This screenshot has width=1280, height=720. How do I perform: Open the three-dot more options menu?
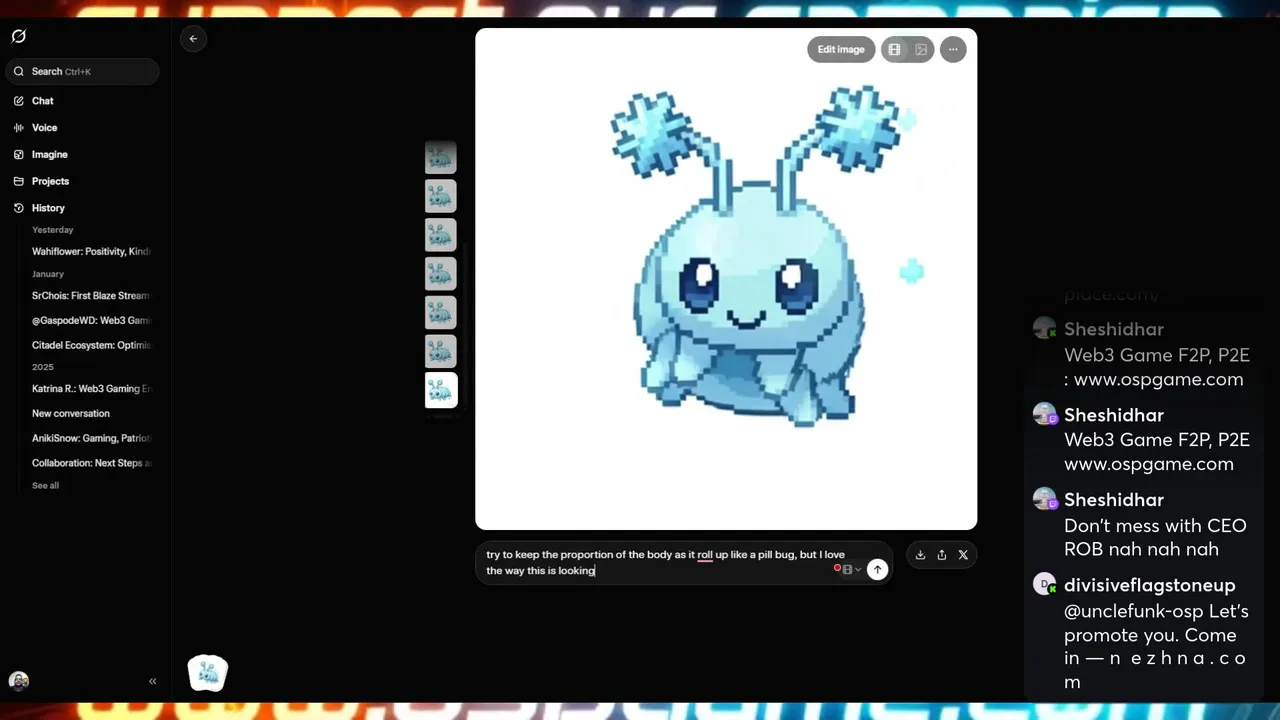pos(953,50)
